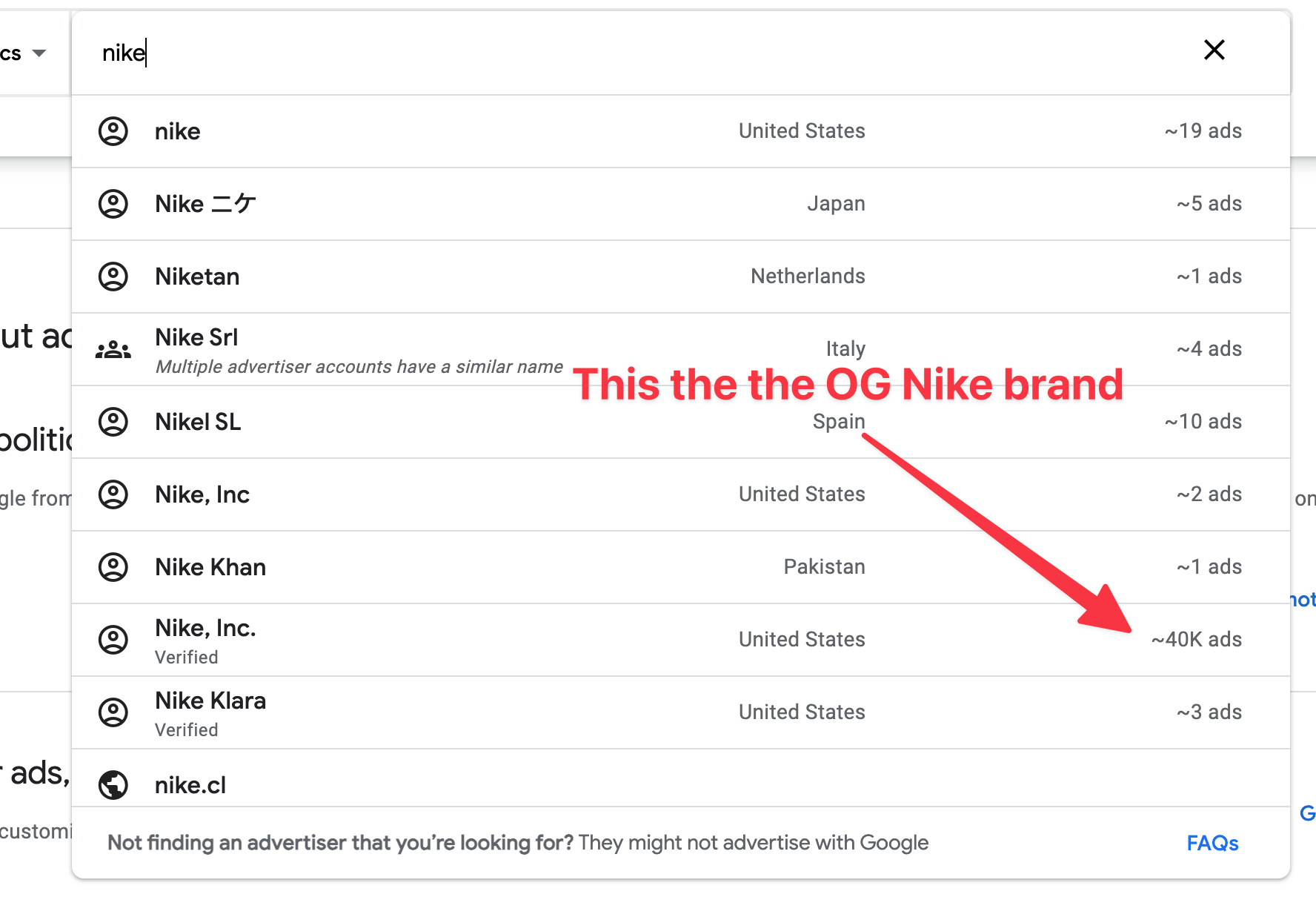This screenshot has width=1316, height=897.
Task: Select the nike.cl website suggestion
Action: tap(190, 785)
